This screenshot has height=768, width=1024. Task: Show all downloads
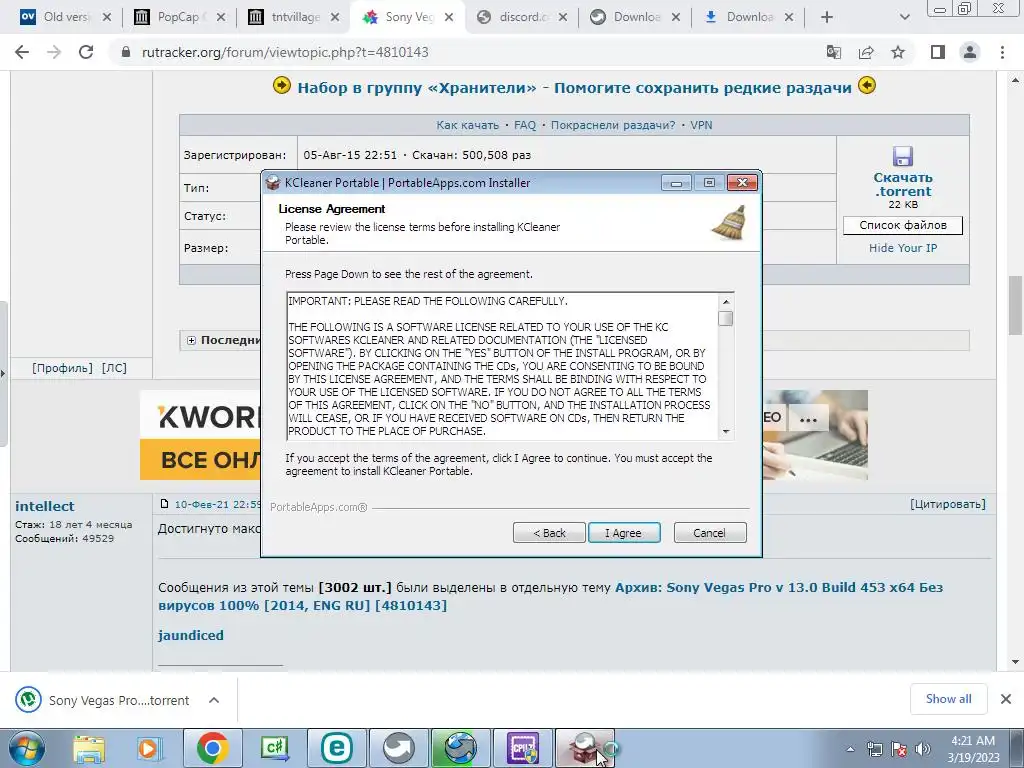click(948, 699)
